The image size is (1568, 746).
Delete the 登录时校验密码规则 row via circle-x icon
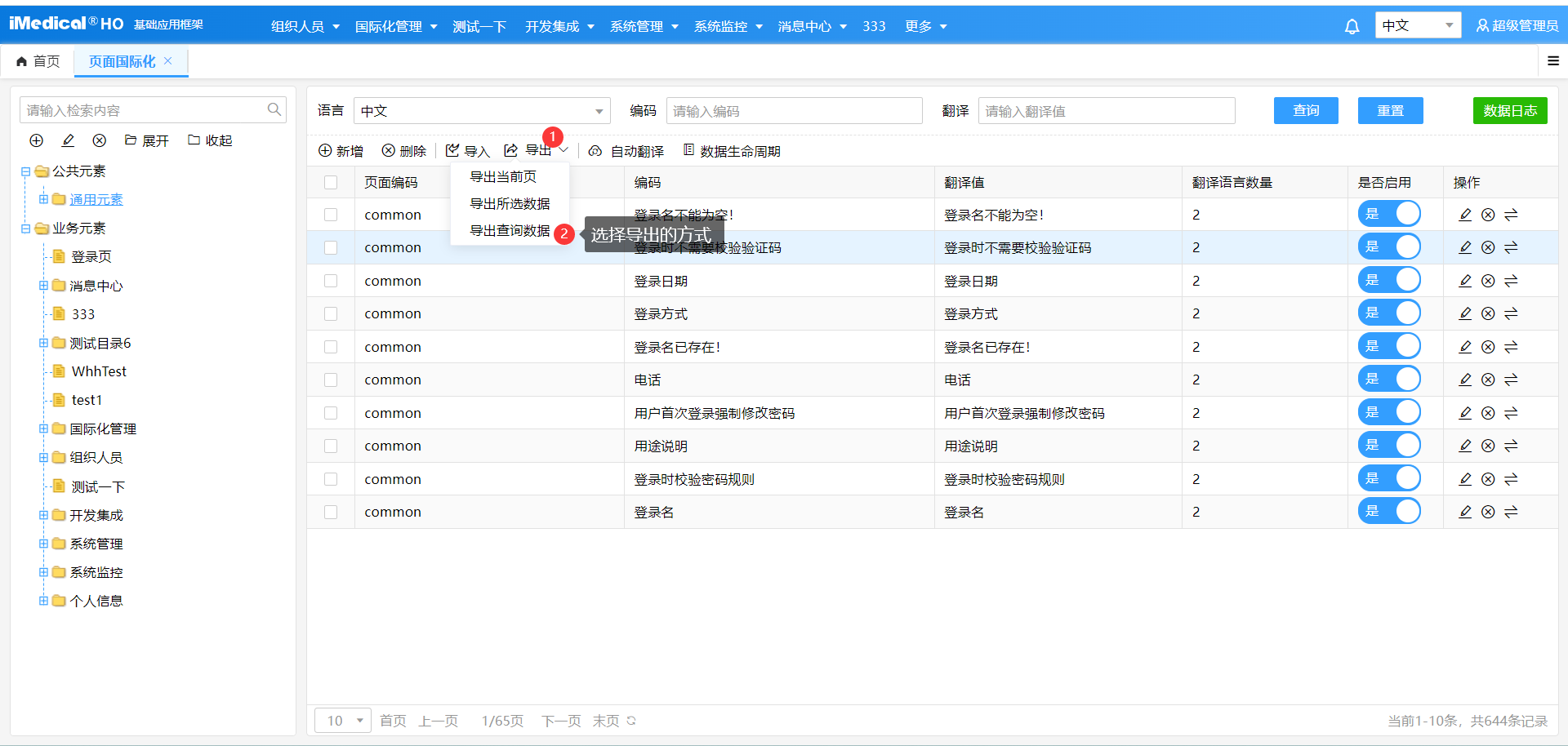(x=1488, y=479)
